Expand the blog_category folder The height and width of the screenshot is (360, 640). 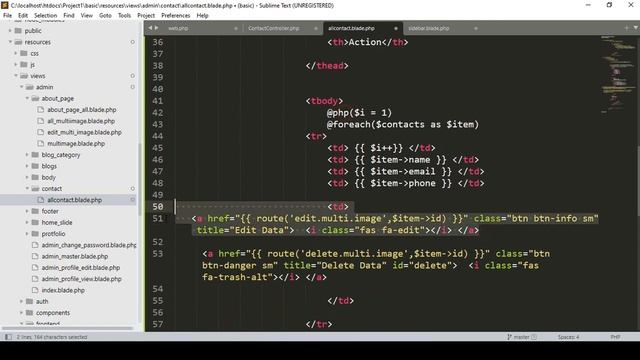coord(27,155)
